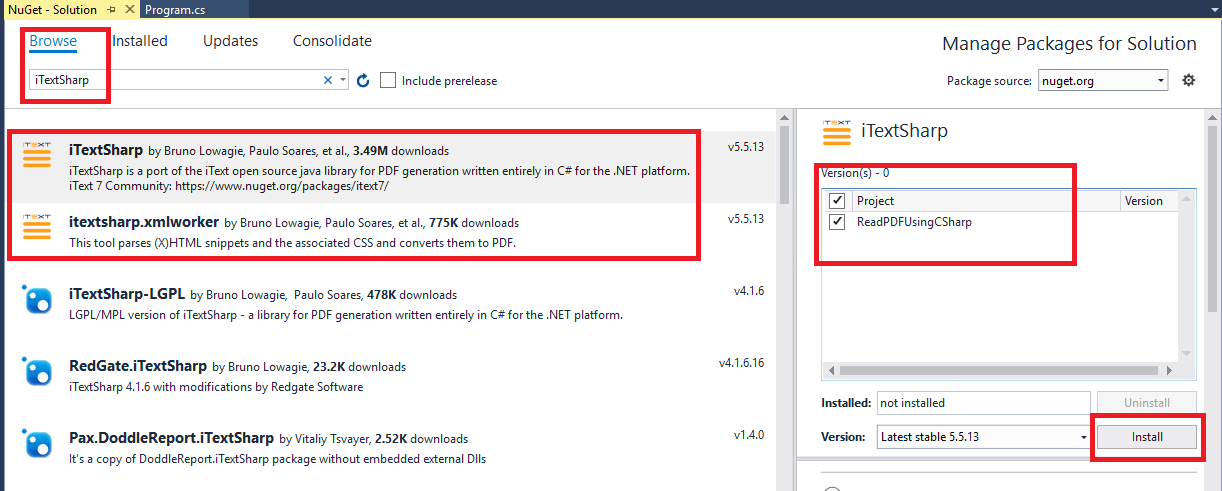Clear the search box with X icon

[x=327, y=80]
